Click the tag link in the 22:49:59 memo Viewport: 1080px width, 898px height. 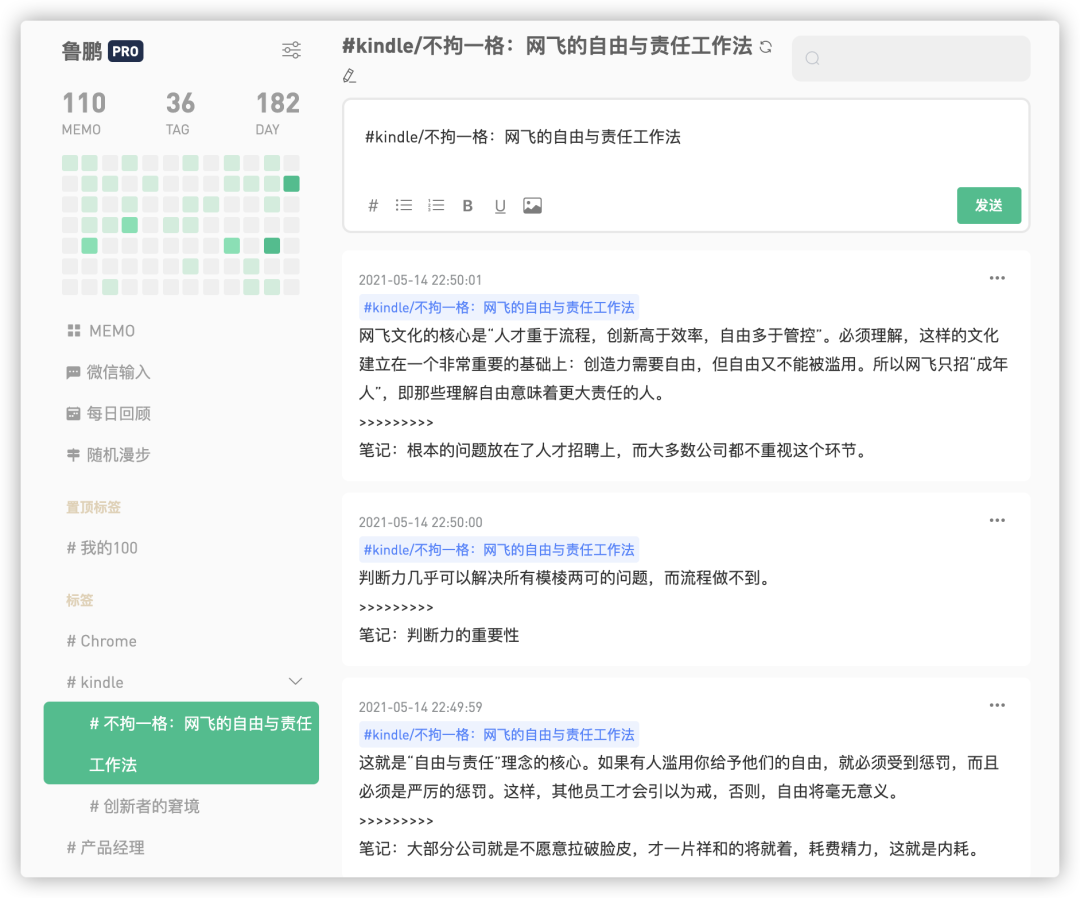pyautogui.click(x=499, y=735)
